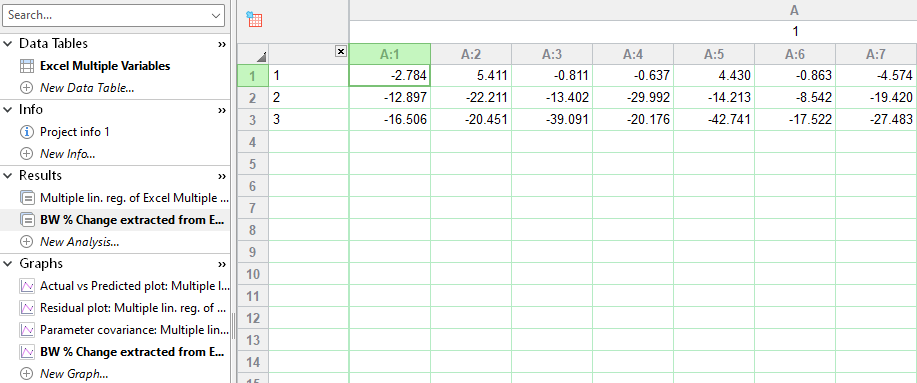Start a New Analysis
917x383 pixels.
coord(80,242)
